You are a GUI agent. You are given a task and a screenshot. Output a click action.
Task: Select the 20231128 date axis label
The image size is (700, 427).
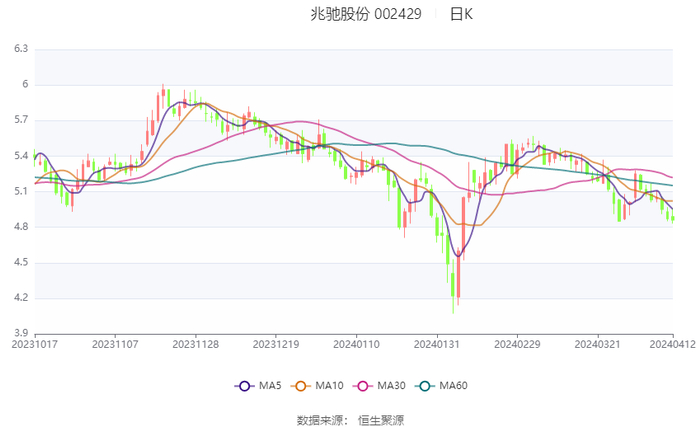coord(195,344)
